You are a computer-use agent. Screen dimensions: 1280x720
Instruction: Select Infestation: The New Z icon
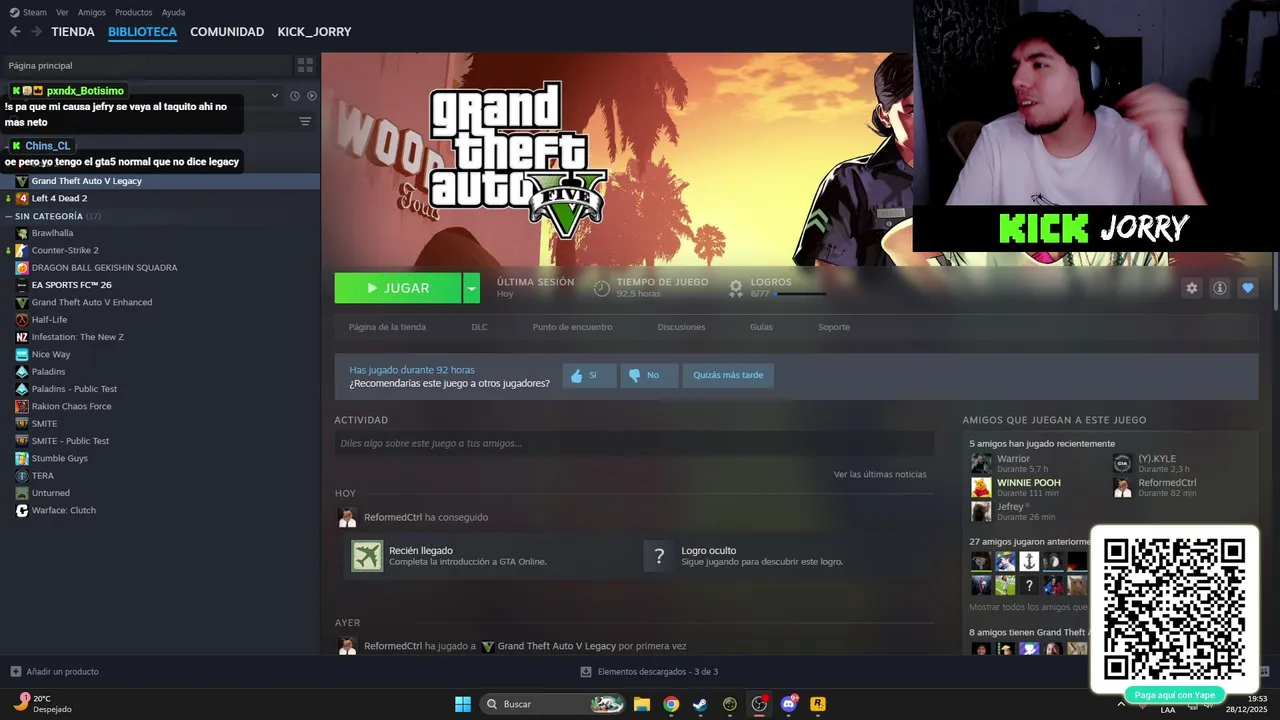pos(22,337)
